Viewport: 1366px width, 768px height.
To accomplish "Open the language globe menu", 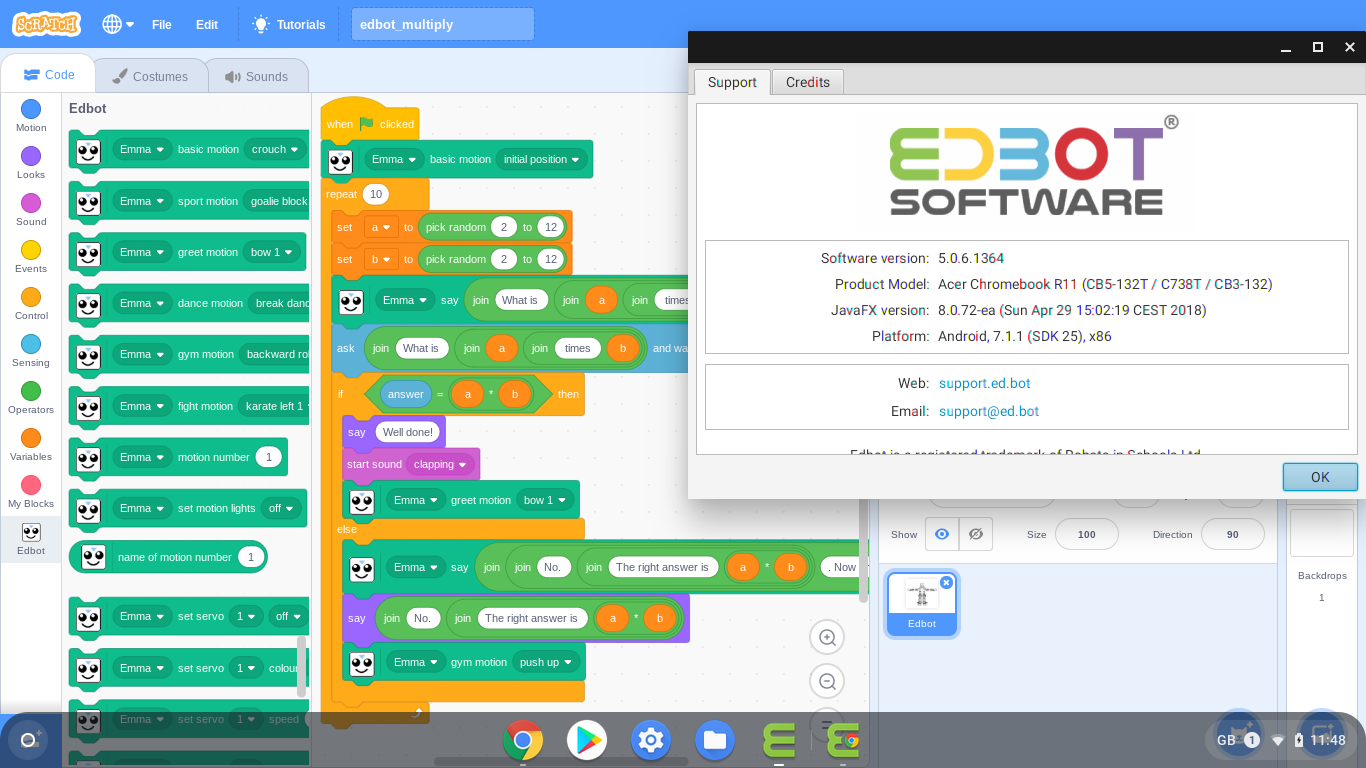I will pos(118,24).
